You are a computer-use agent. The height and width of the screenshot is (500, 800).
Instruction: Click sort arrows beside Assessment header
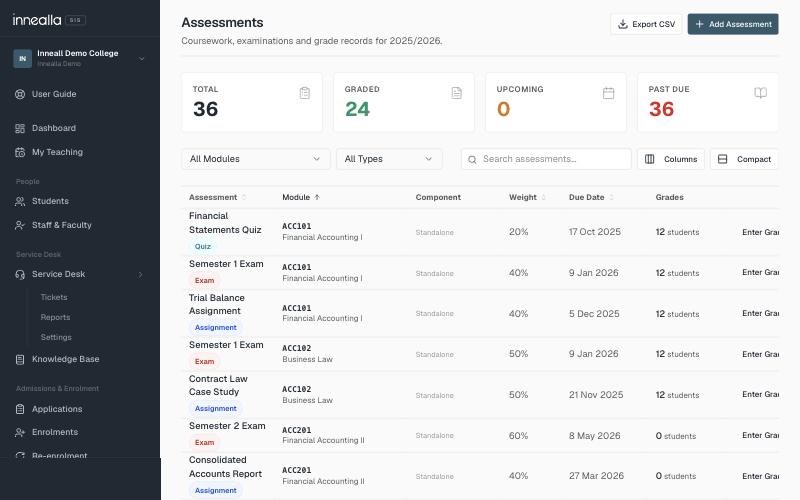pyautogui.click(x=244, y=197)
